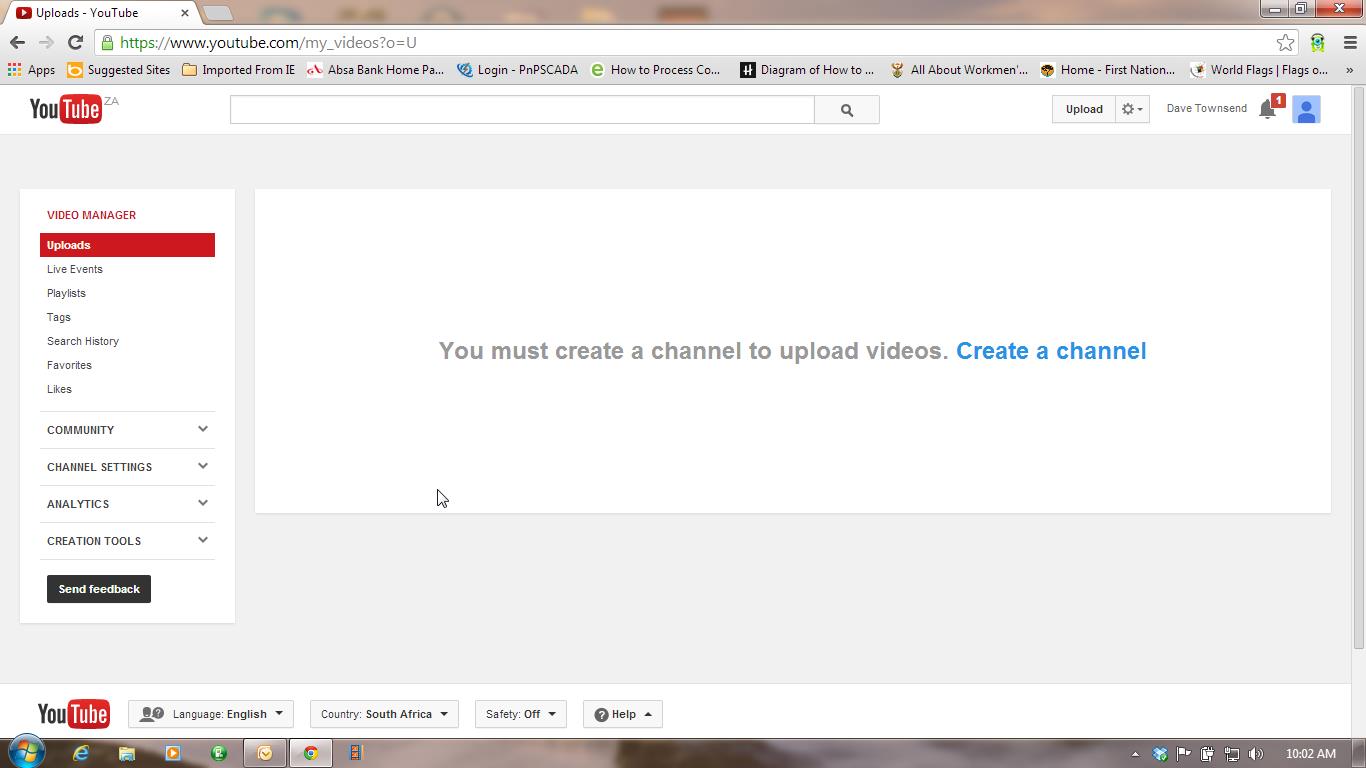
Task: Click the Send feedback button
Action: 99,589
